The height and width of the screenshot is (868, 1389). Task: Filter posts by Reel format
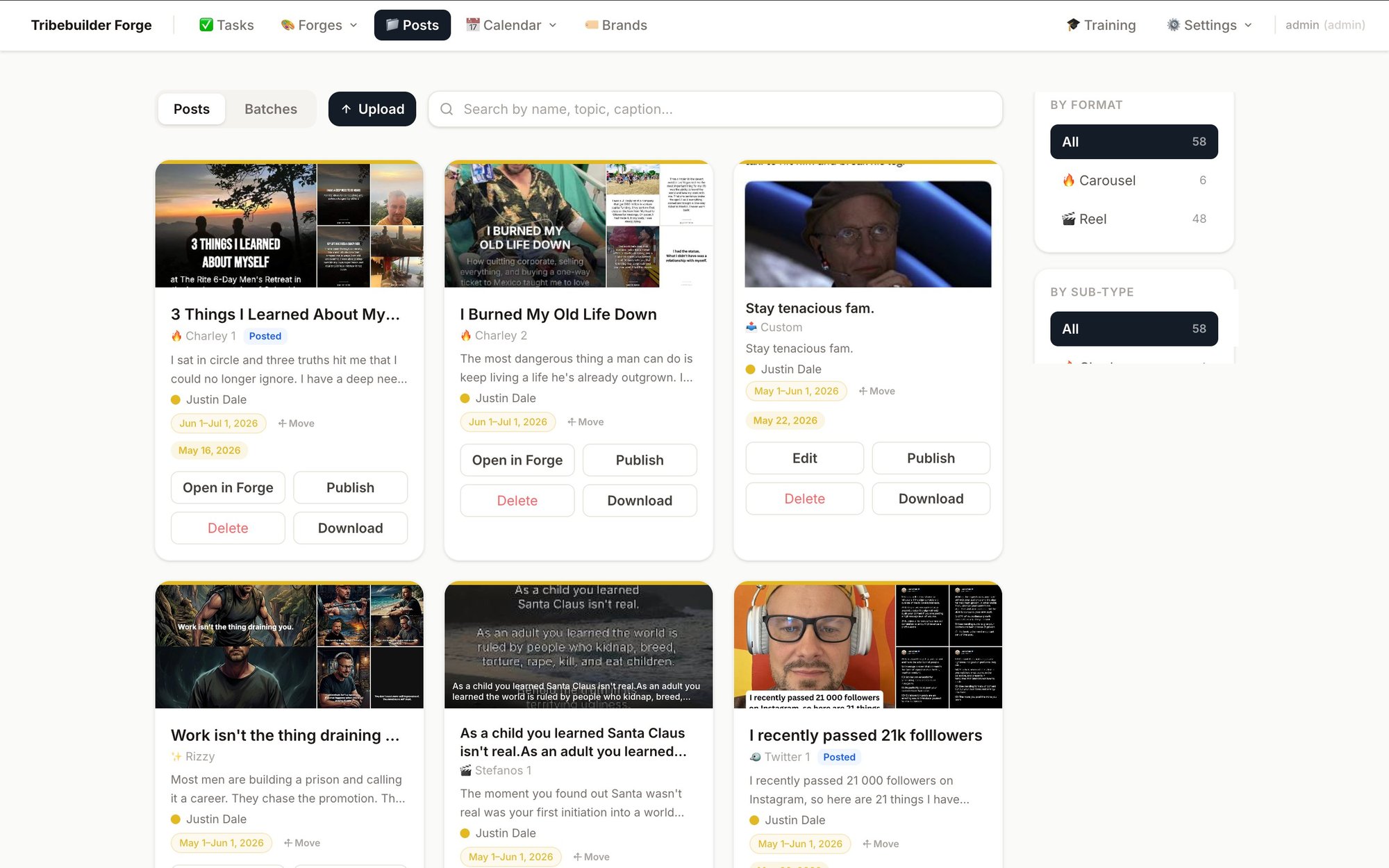[x=1133, y=219]
